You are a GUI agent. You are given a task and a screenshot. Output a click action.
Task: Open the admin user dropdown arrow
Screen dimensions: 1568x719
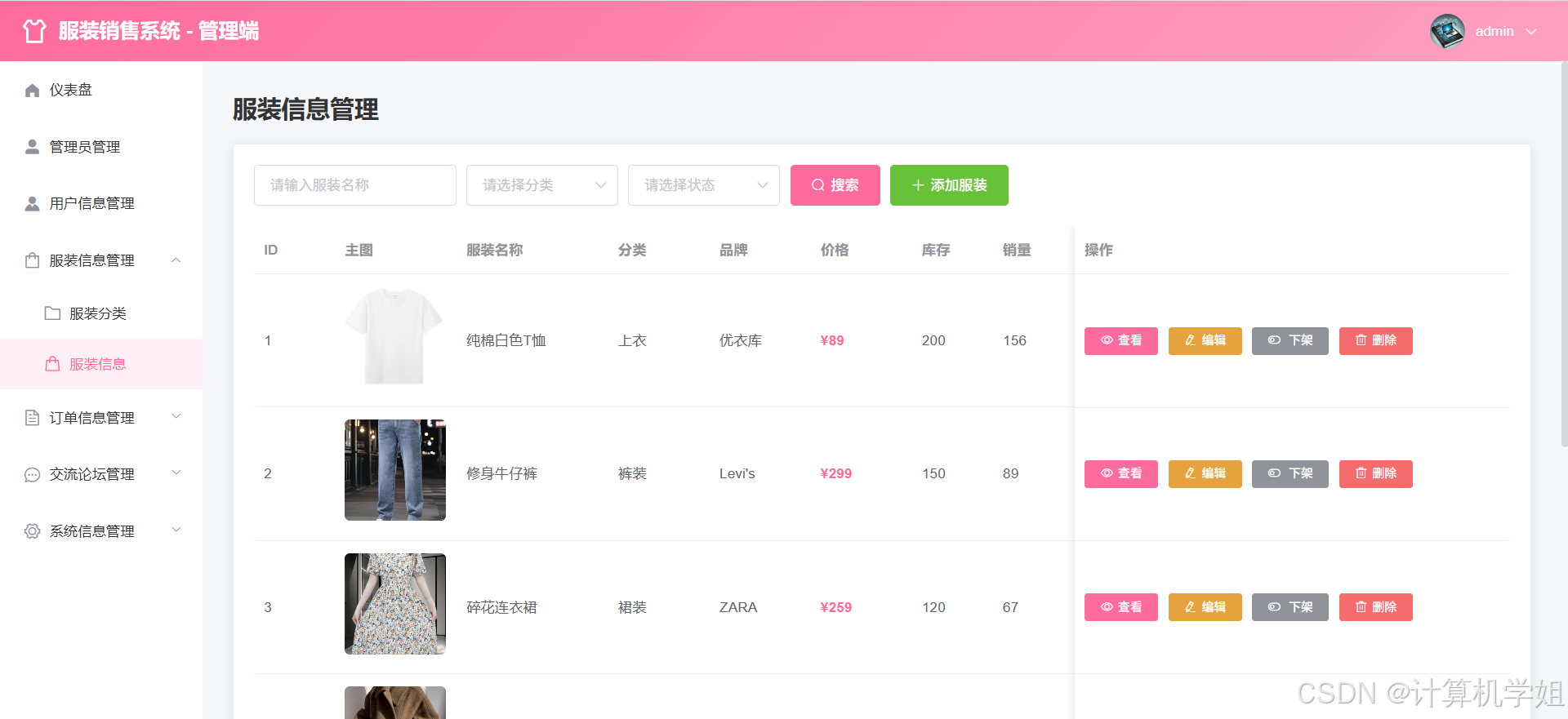click(x=1531, y=32)
